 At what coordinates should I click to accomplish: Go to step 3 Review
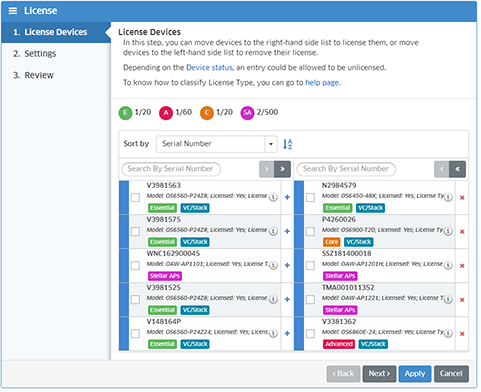pos(33,75)
